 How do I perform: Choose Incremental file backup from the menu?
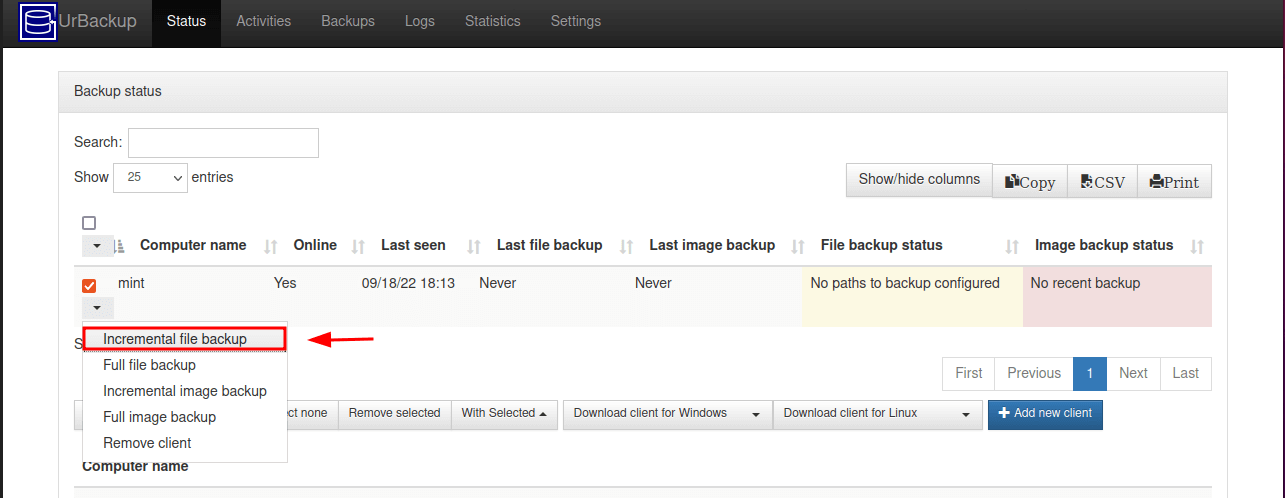point(174,339)
